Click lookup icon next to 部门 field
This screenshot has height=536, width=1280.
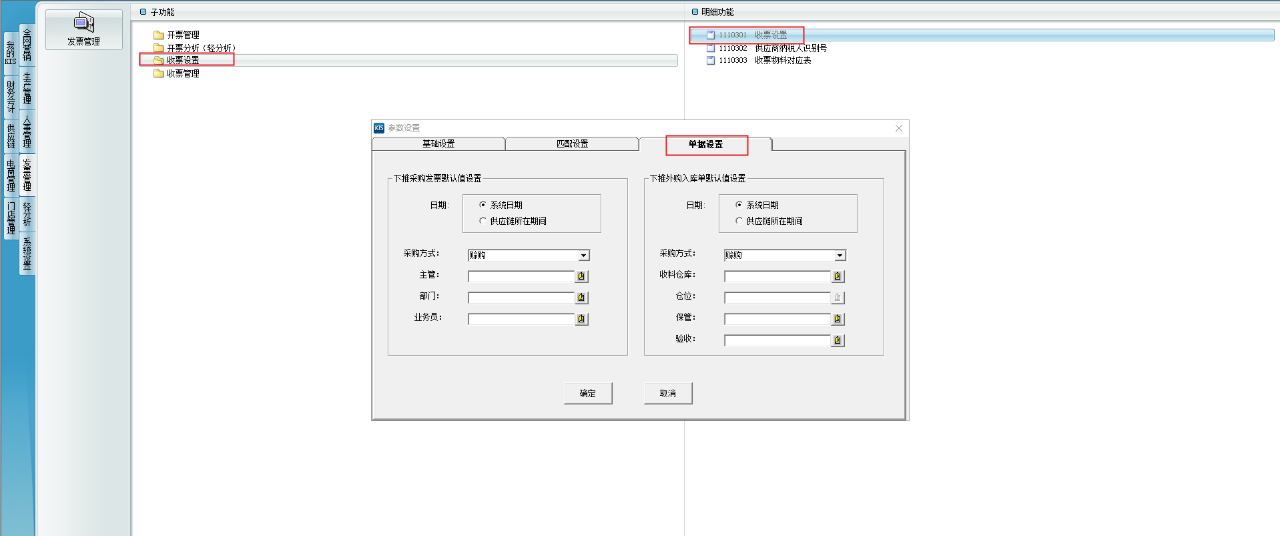(582, 298)
